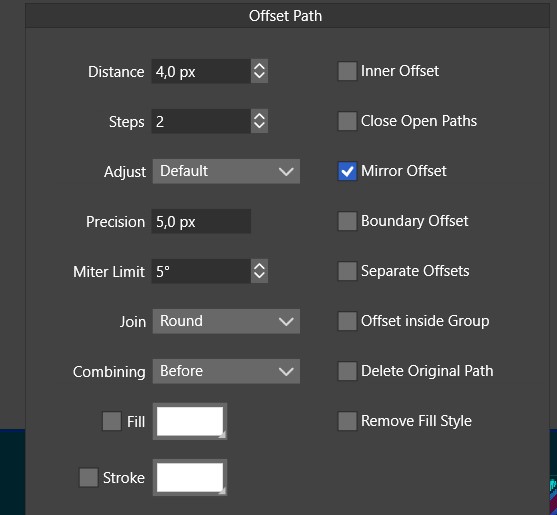Click the Distance value field

click(x=201, y=71)
